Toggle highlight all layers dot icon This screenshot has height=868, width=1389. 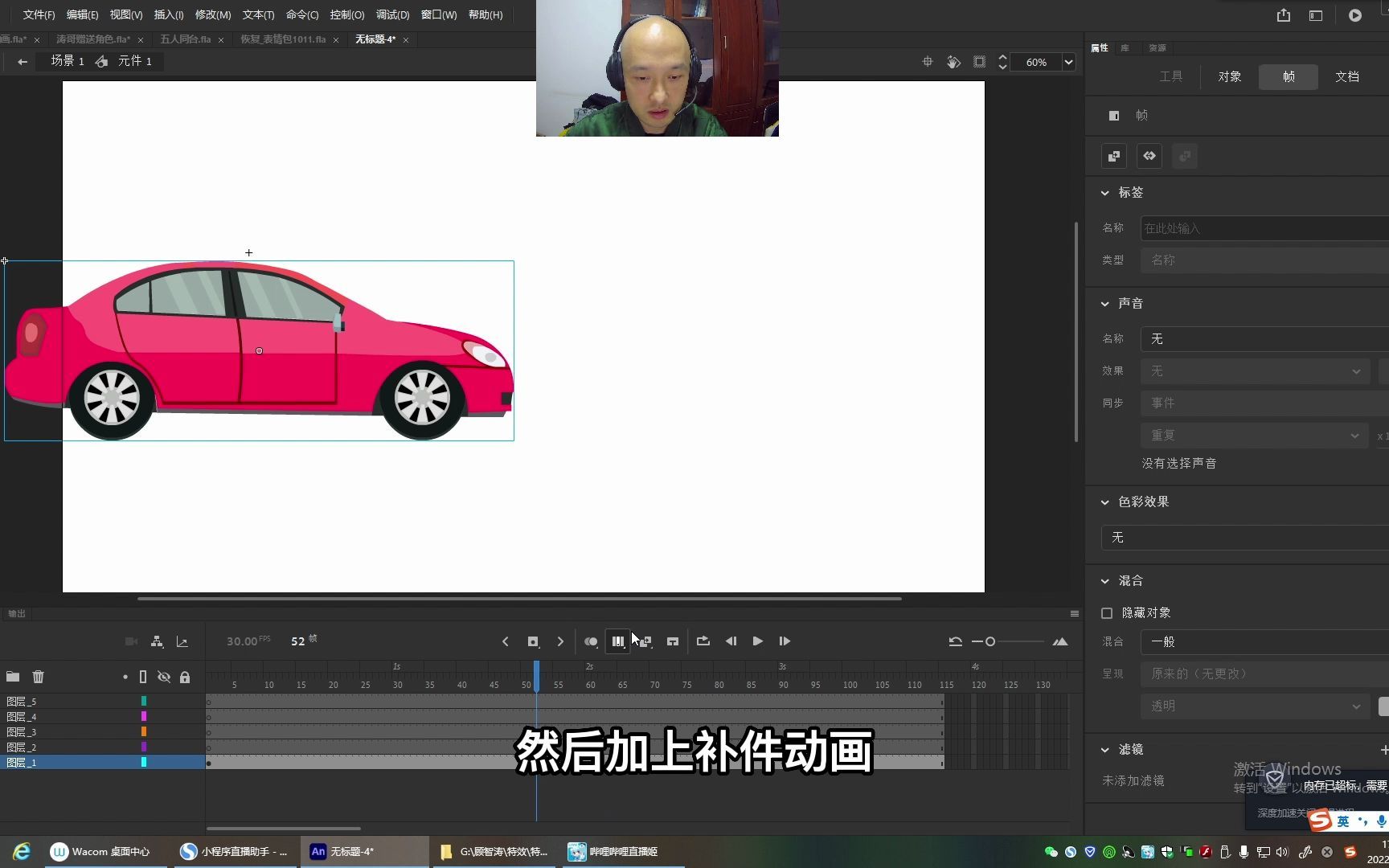[x=125, y=678]
